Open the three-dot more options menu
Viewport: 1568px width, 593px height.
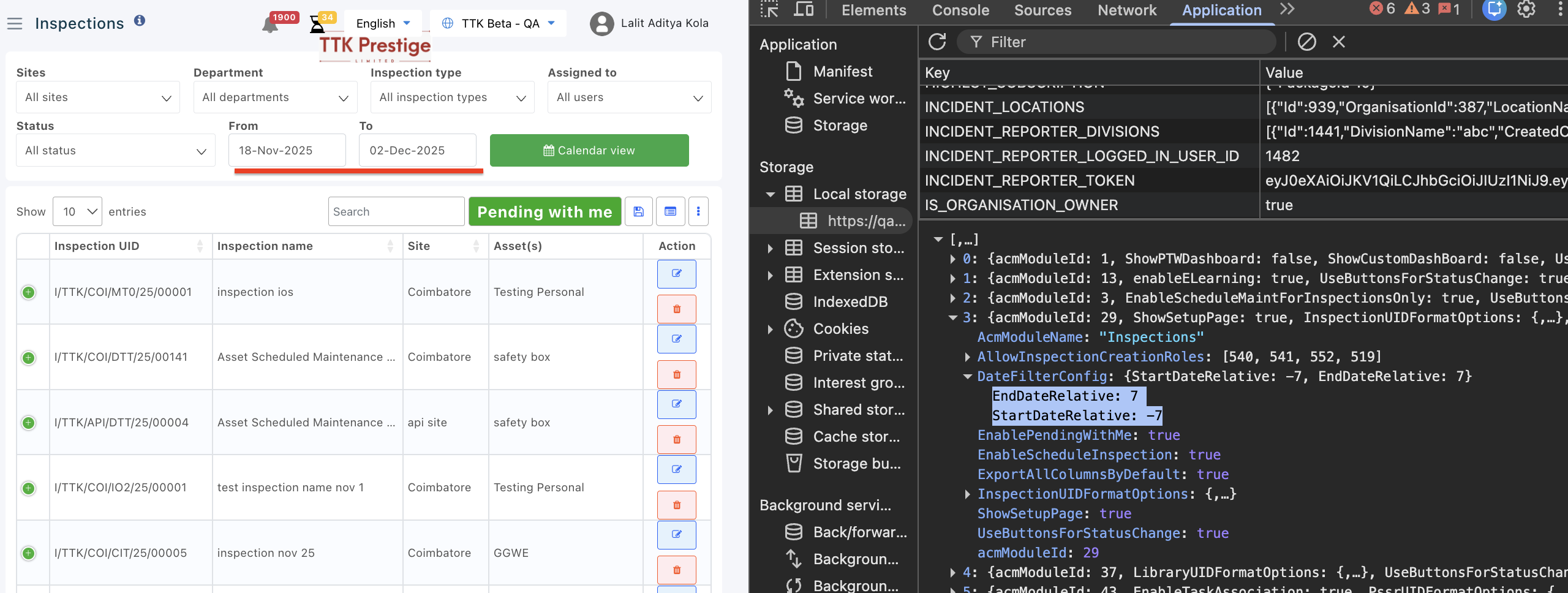coord(698,211)
